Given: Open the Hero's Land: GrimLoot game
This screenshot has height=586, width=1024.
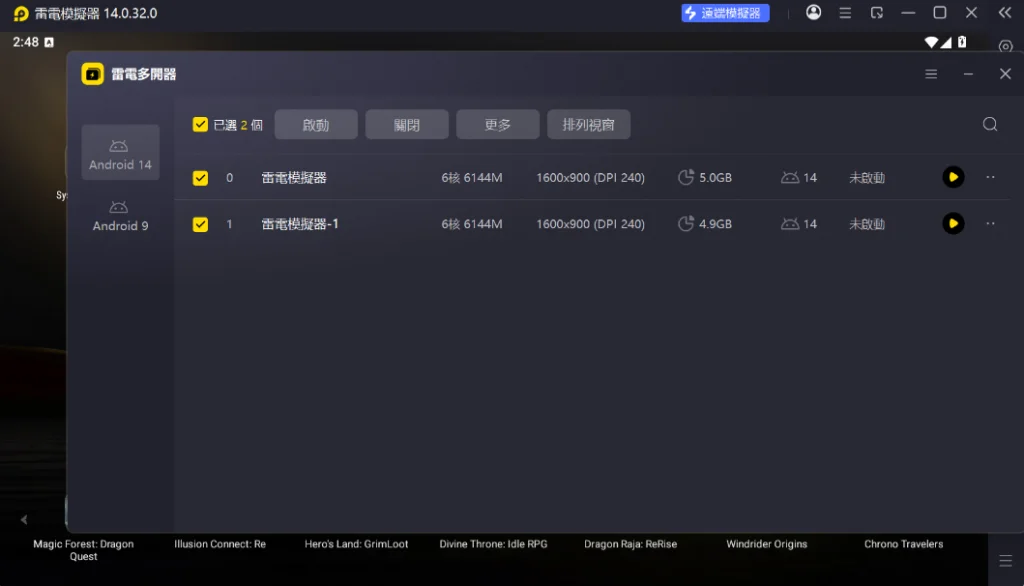Looking at the screenshot, I should pos(357,544).
